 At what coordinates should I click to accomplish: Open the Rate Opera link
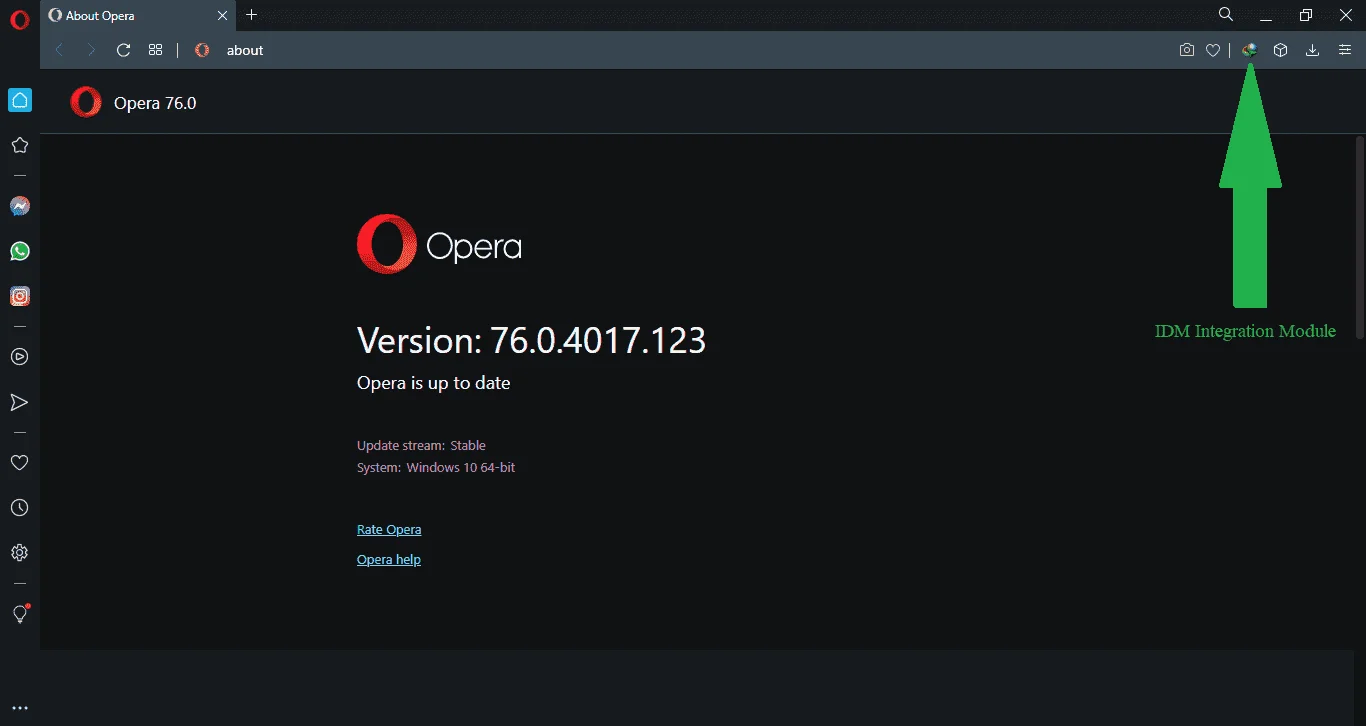(x=389, y=529)
